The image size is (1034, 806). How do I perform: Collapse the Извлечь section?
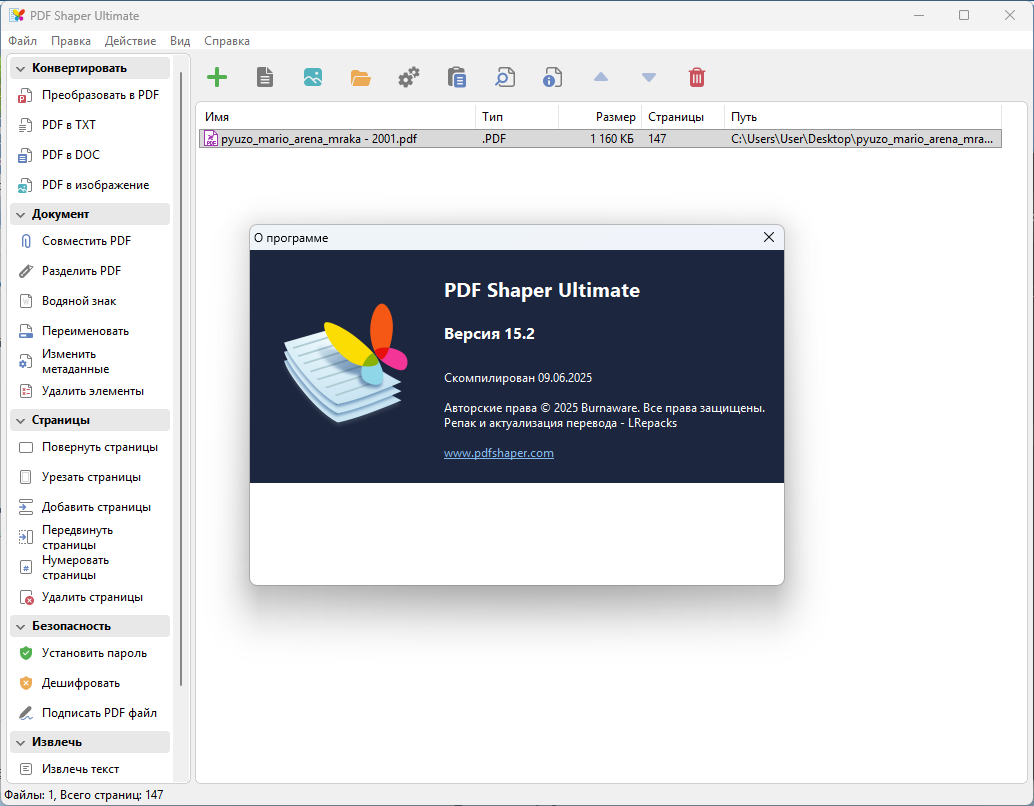(x=20, y=743)
